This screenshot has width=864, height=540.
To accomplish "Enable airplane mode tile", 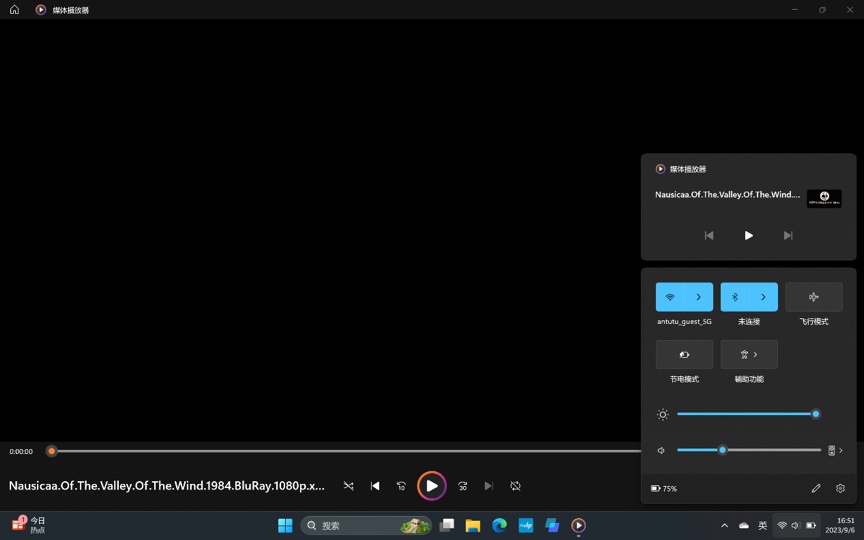I will tap(814, 297).
